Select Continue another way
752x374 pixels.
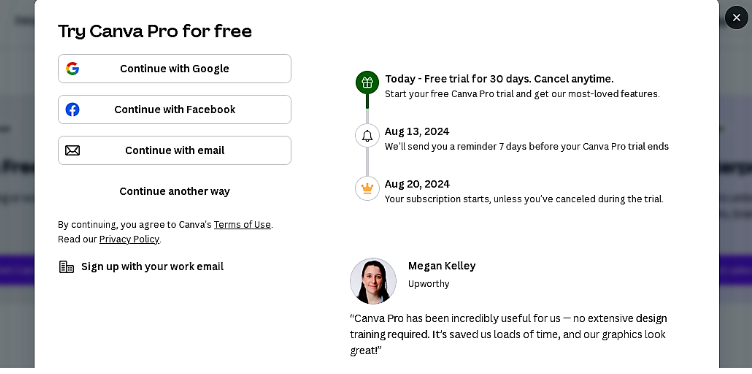[175, 191]
